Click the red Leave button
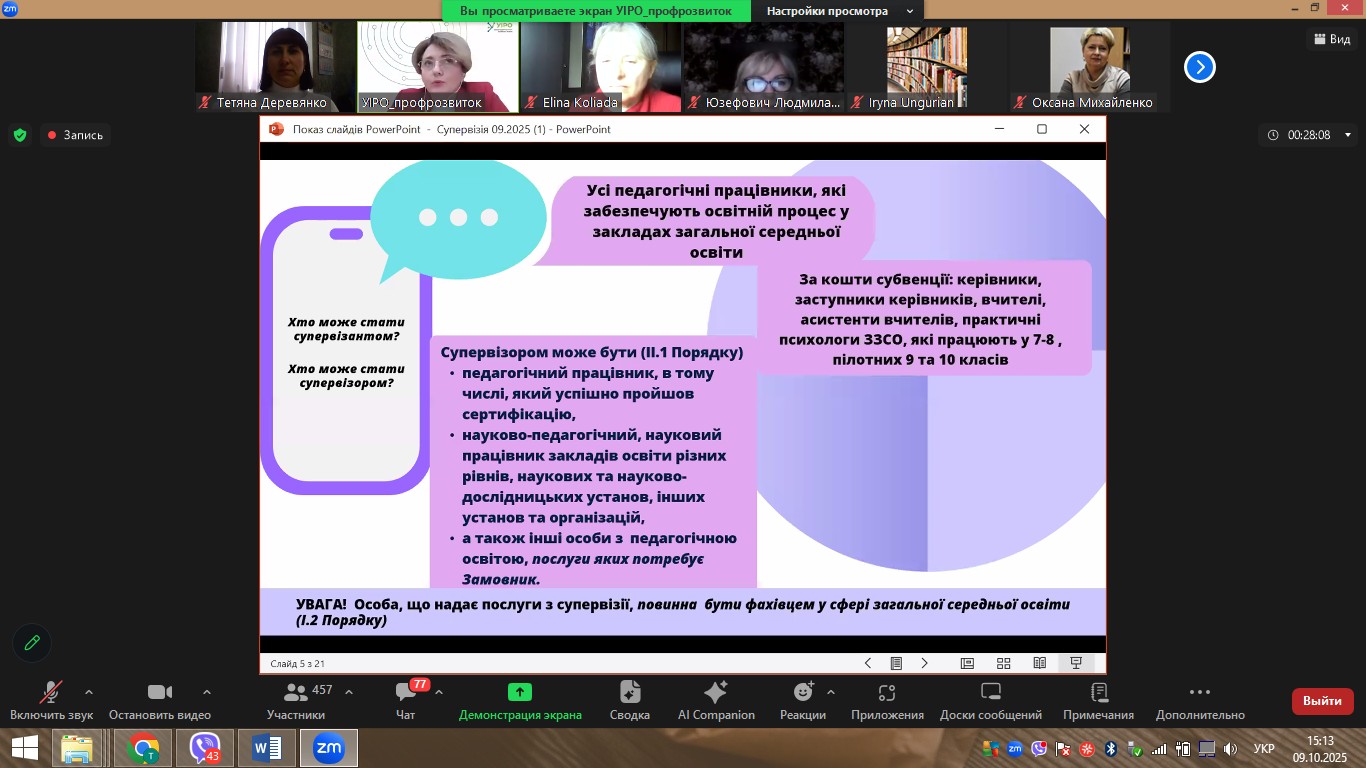This screenshot has width=1366, height=768. point(1322,701)
